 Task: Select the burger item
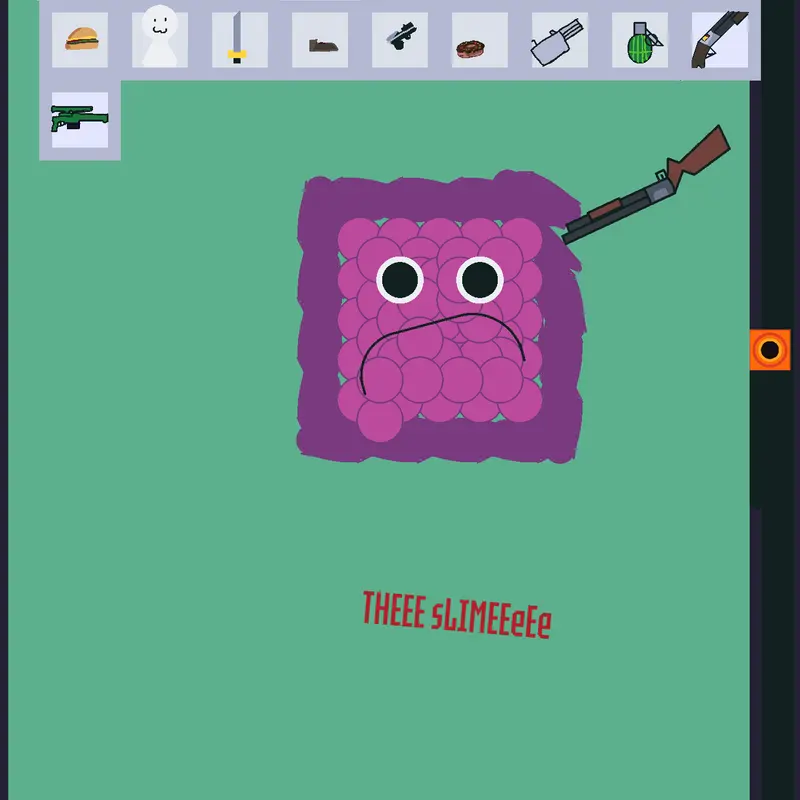tap(80, 40)
